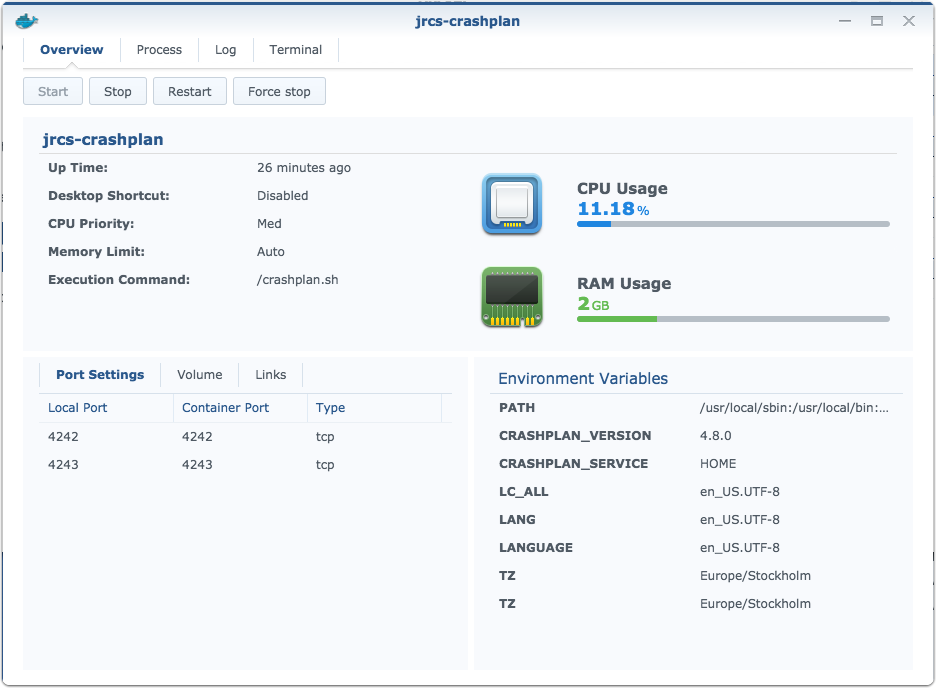The height and width of the screenshot is (688, 936).
Task: Click the CPU Priority 'Med' value
Action: [269, 224]
